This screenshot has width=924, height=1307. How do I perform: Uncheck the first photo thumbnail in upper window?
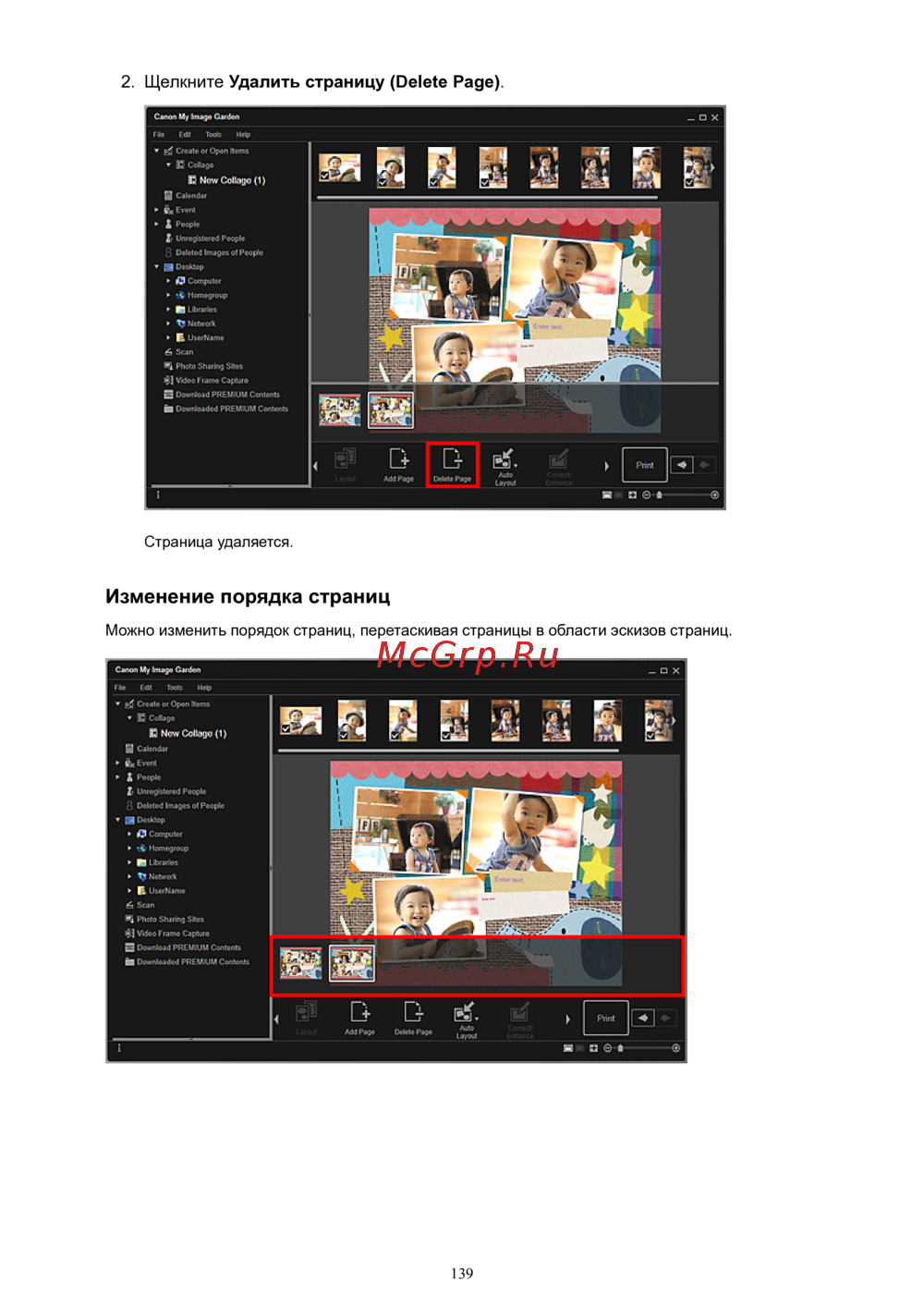[325, 176]
